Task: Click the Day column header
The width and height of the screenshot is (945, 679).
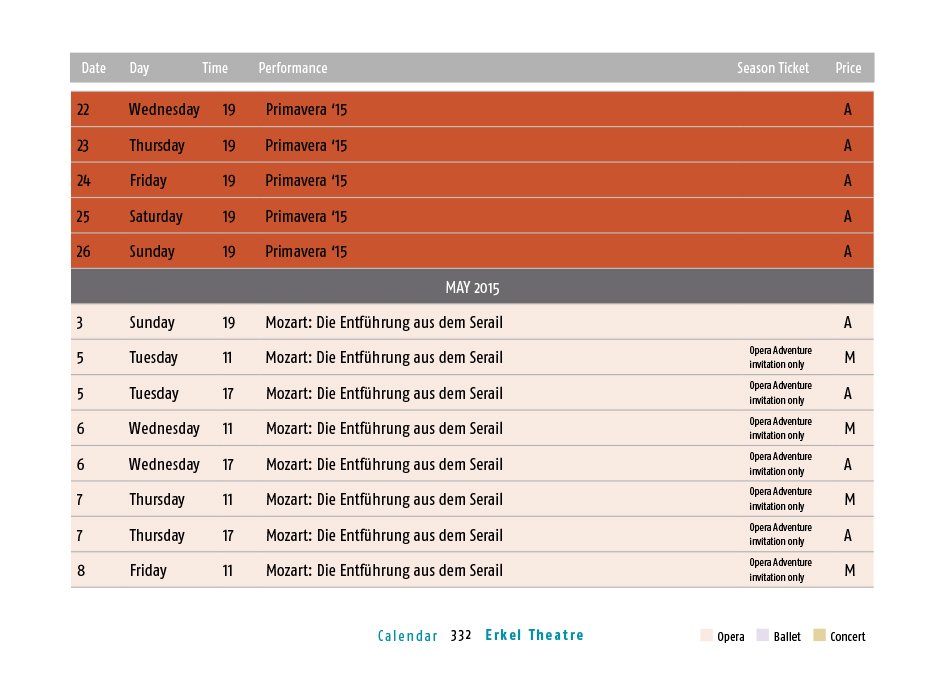Action: click(139, 68)
